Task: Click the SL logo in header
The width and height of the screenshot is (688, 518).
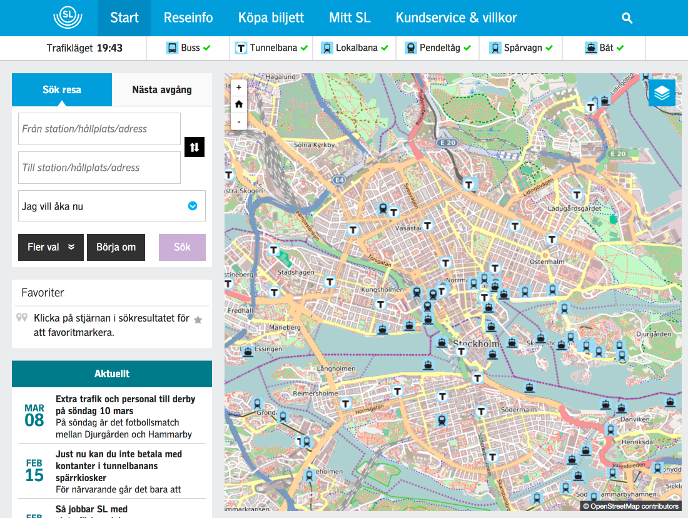Action: pos(69,17)
